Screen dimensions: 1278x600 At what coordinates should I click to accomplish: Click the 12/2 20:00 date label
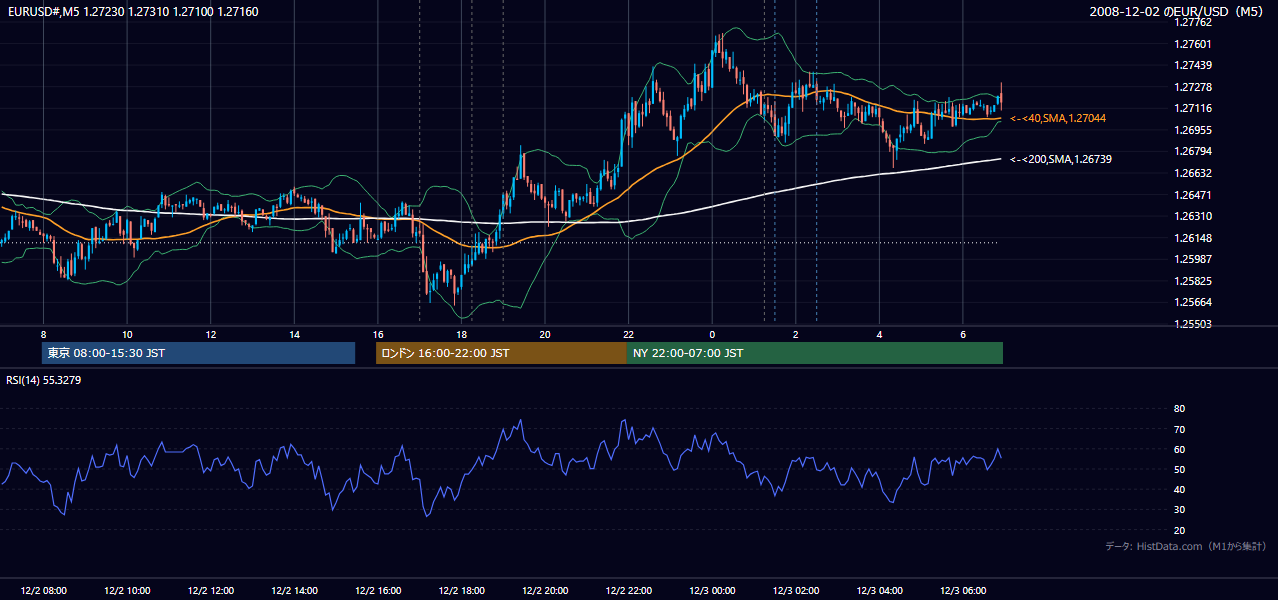pyautogui.click(x=545, y=591)
